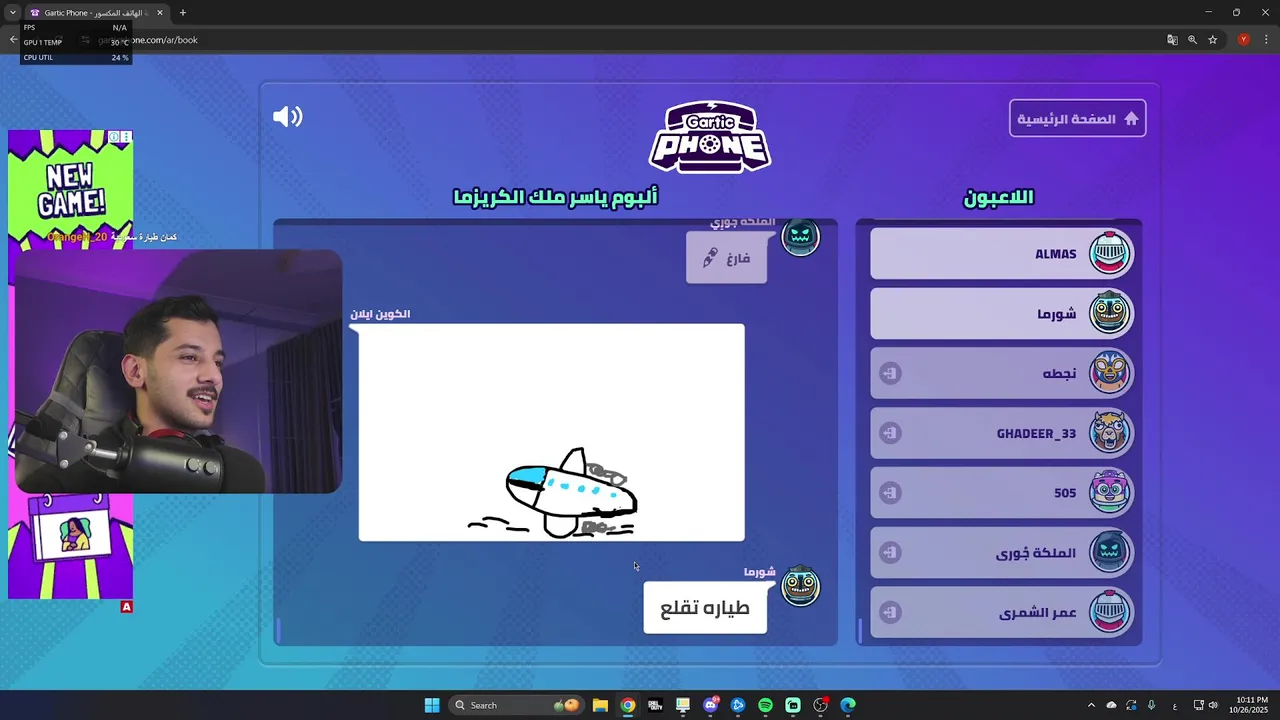The width and height of the screenshot is (1280, 720).
Task: Click ALMAS knight avatar icon
Action: (1109, 253)
